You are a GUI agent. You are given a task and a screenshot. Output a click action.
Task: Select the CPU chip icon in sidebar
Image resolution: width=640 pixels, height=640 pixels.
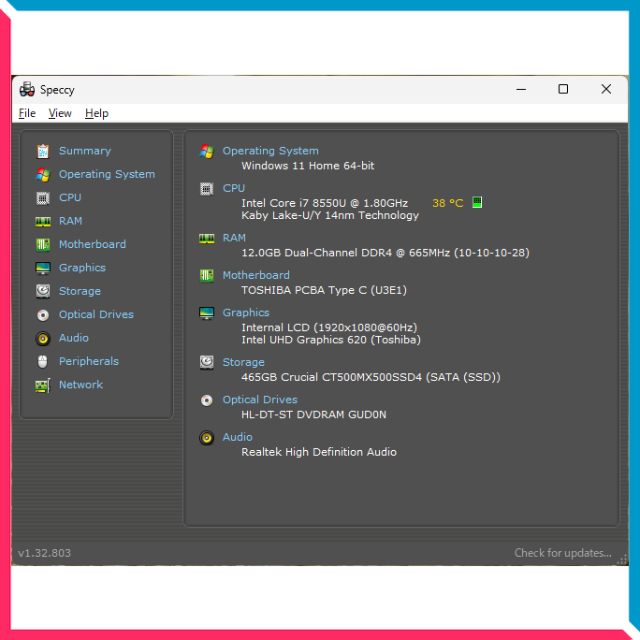(43, 198)
